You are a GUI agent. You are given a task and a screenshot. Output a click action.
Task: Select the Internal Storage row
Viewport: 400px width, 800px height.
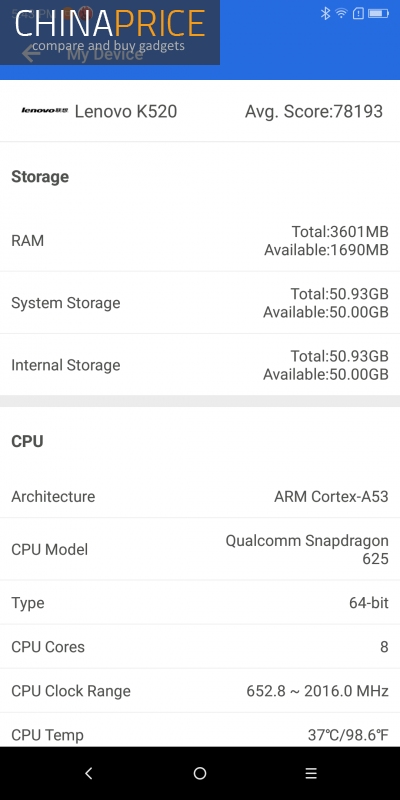coord(200,365)
